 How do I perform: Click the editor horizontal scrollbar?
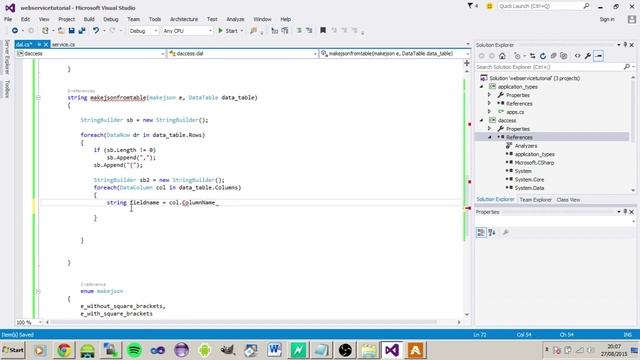click(x=244, y=322)
